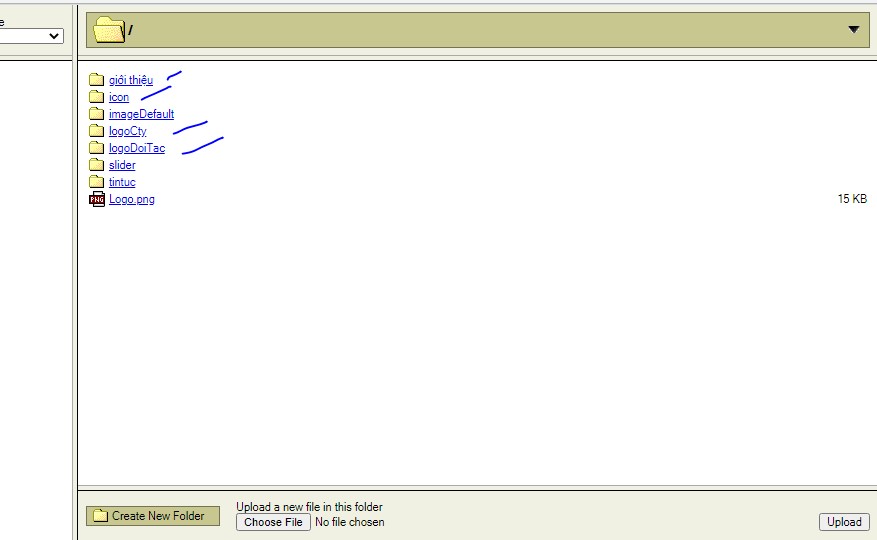The height and width of the screenshot is (540, 877).
Task: Click the PNG file icon for Logo.png
Action: point(97,199)
